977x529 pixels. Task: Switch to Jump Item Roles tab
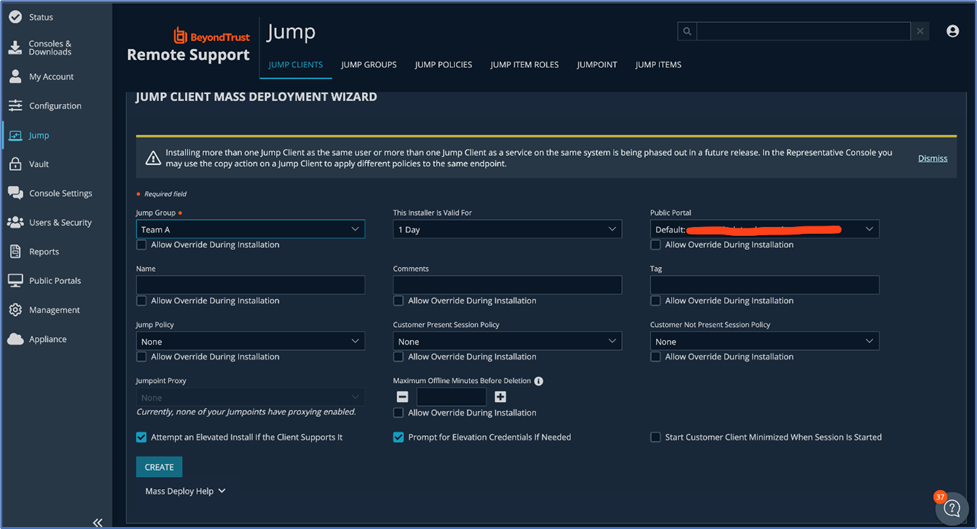524,65
